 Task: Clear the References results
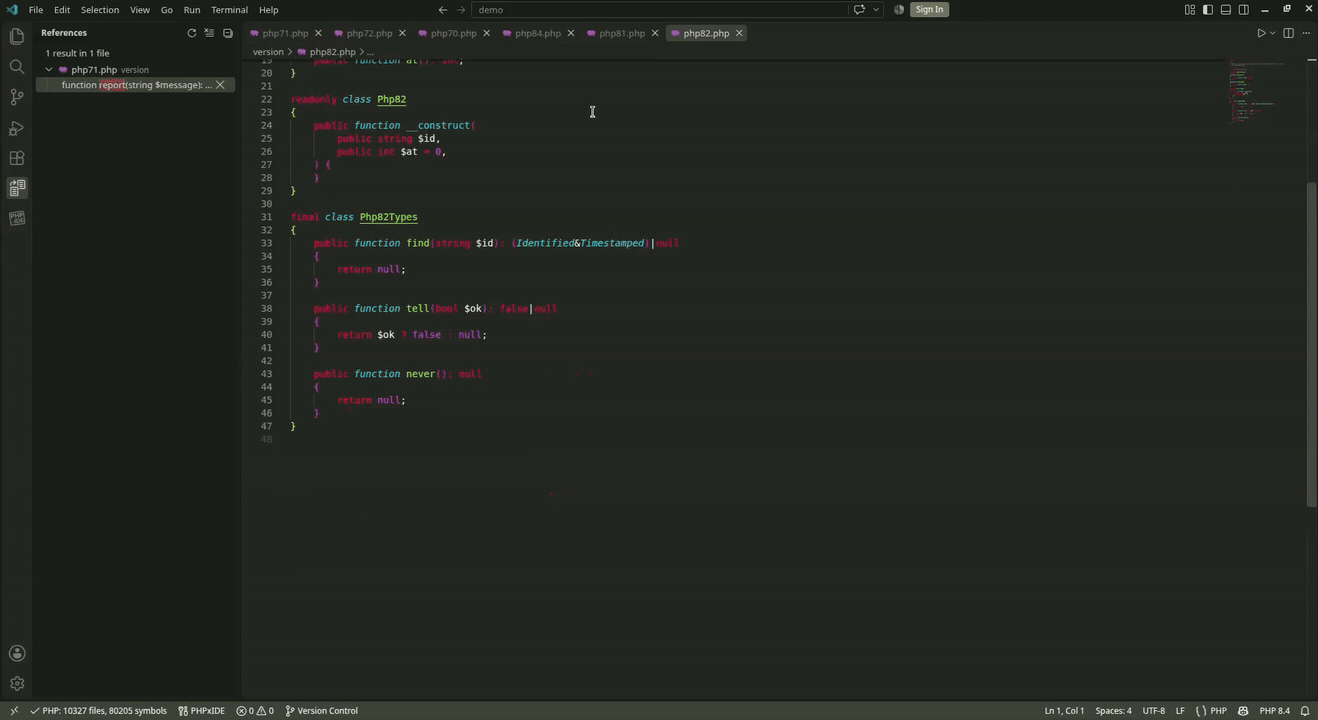click(x=209, y=33)
